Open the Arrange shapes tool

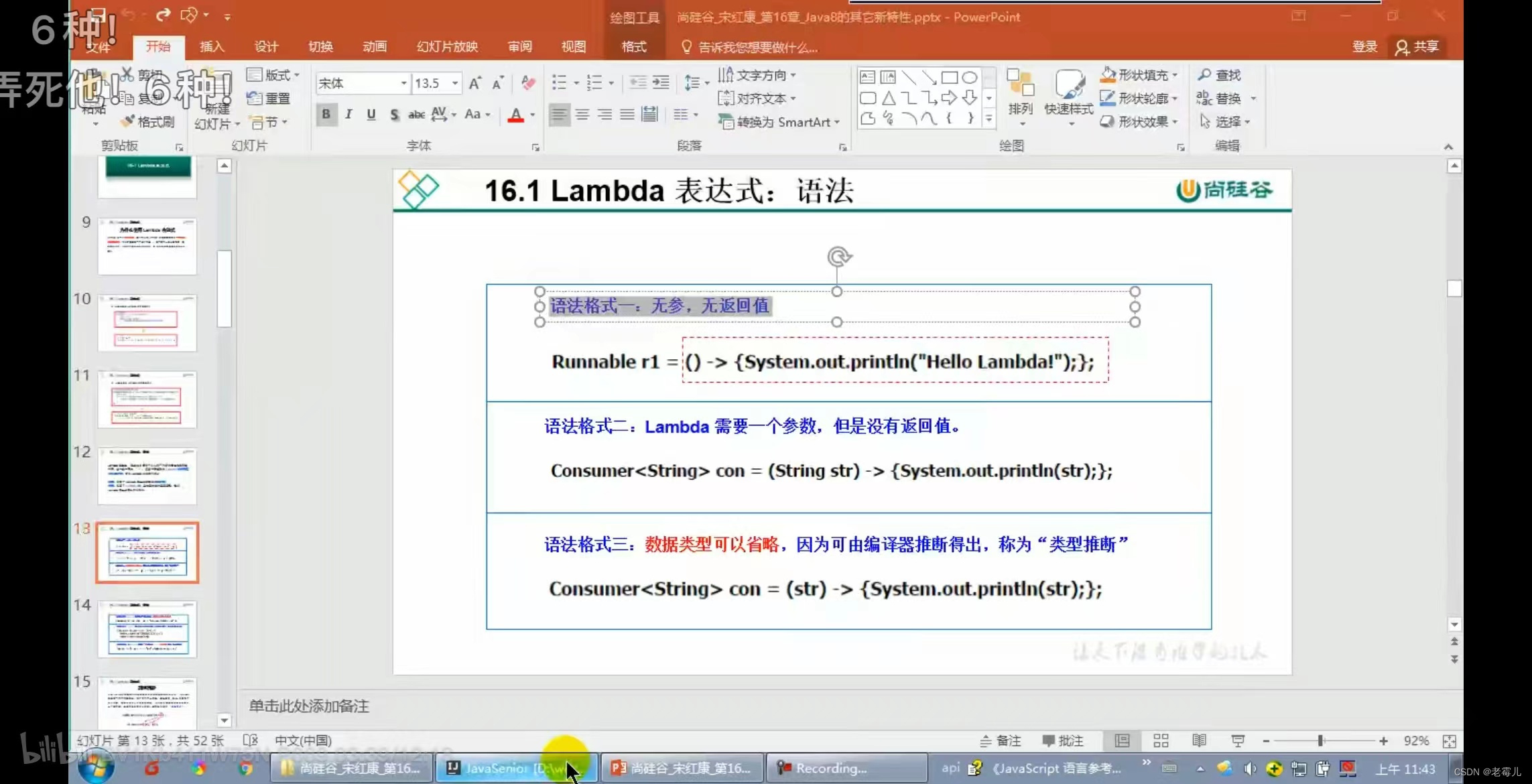click(1020, 94)
